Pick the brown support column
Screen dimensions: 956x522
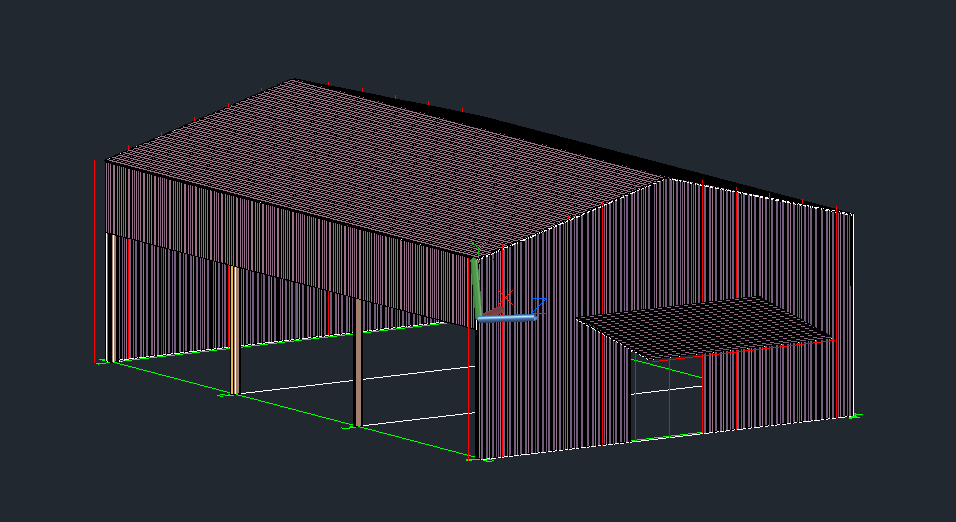click(358, 362)
